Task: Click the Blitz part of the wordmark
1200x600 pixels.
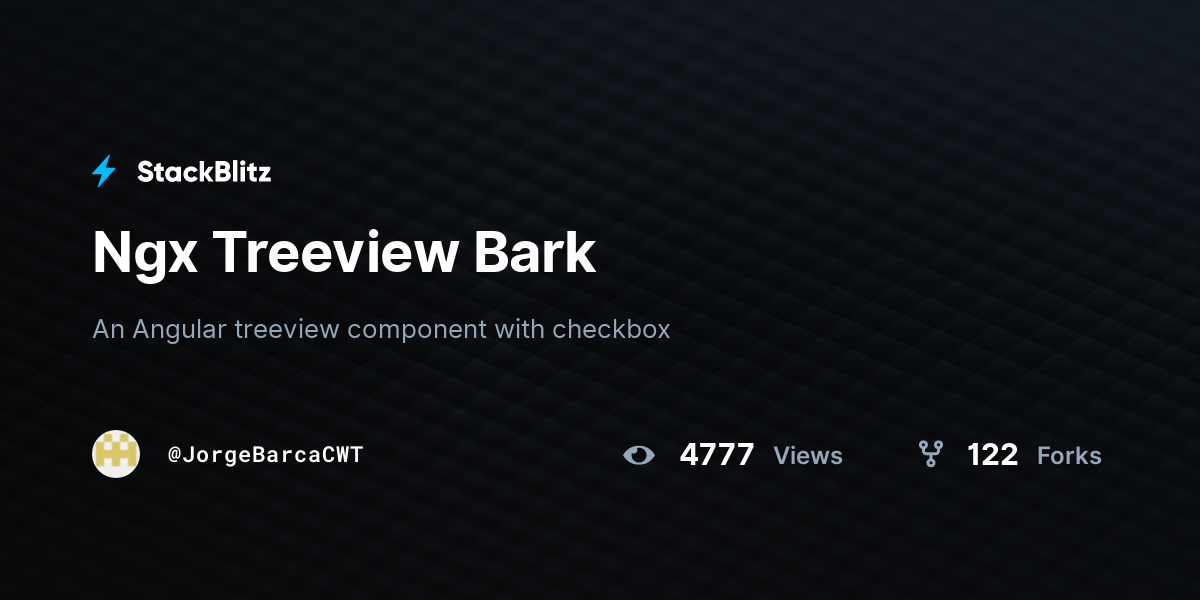Action: 239,172
